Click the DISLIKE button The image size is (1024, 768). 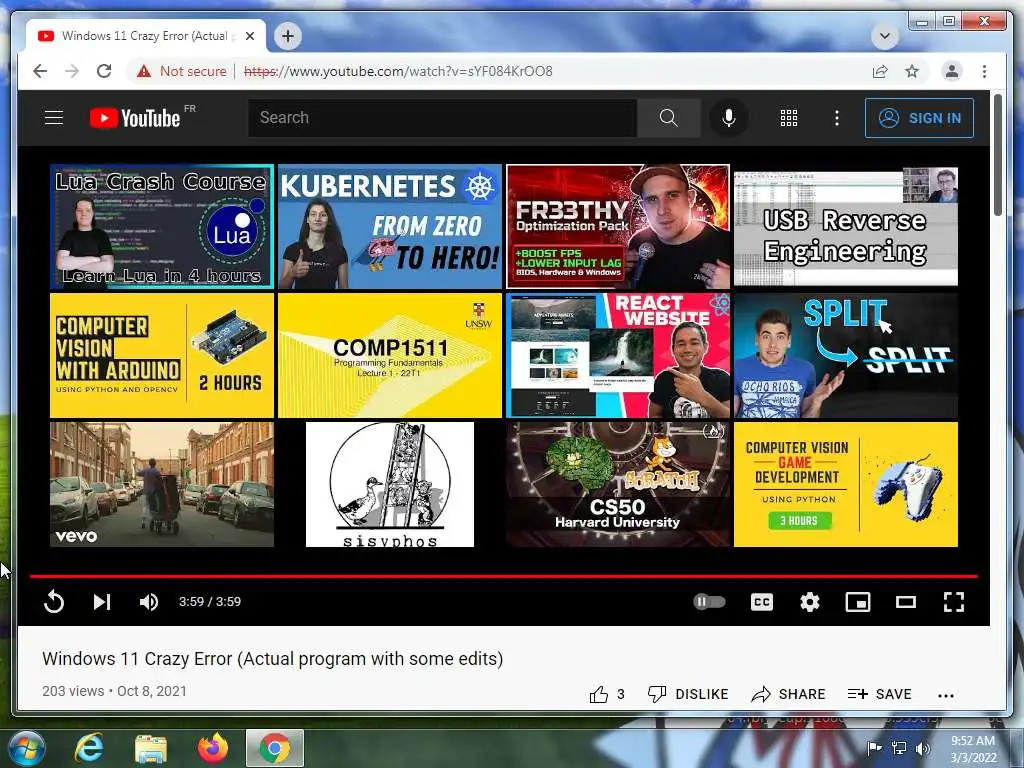point(688,694)
